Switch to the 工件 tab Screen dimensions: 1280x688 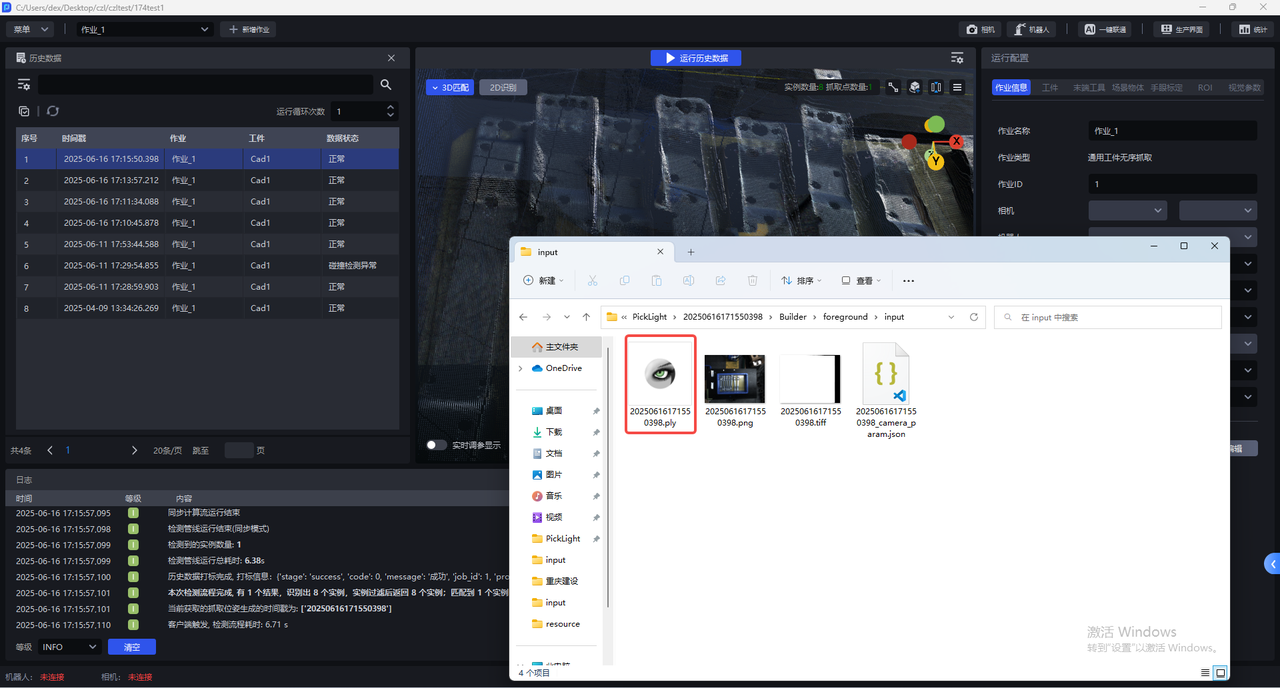pyautogui.click(x=1050, y=88)
